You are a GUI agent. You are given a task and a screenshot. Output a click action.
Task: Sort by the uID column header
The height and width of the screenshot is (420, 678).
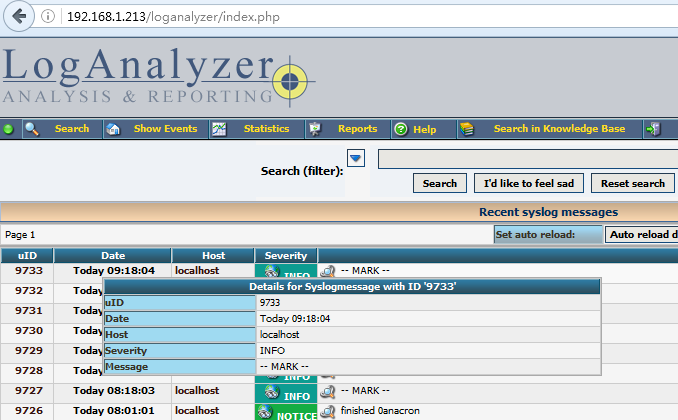(27, 256)
